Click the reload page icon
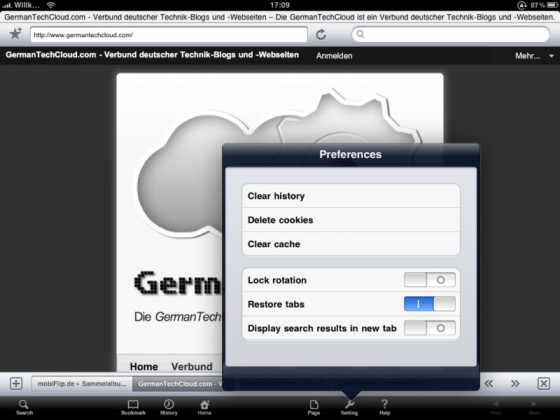Viewport: 560px width, 420px height. point(321,35)
